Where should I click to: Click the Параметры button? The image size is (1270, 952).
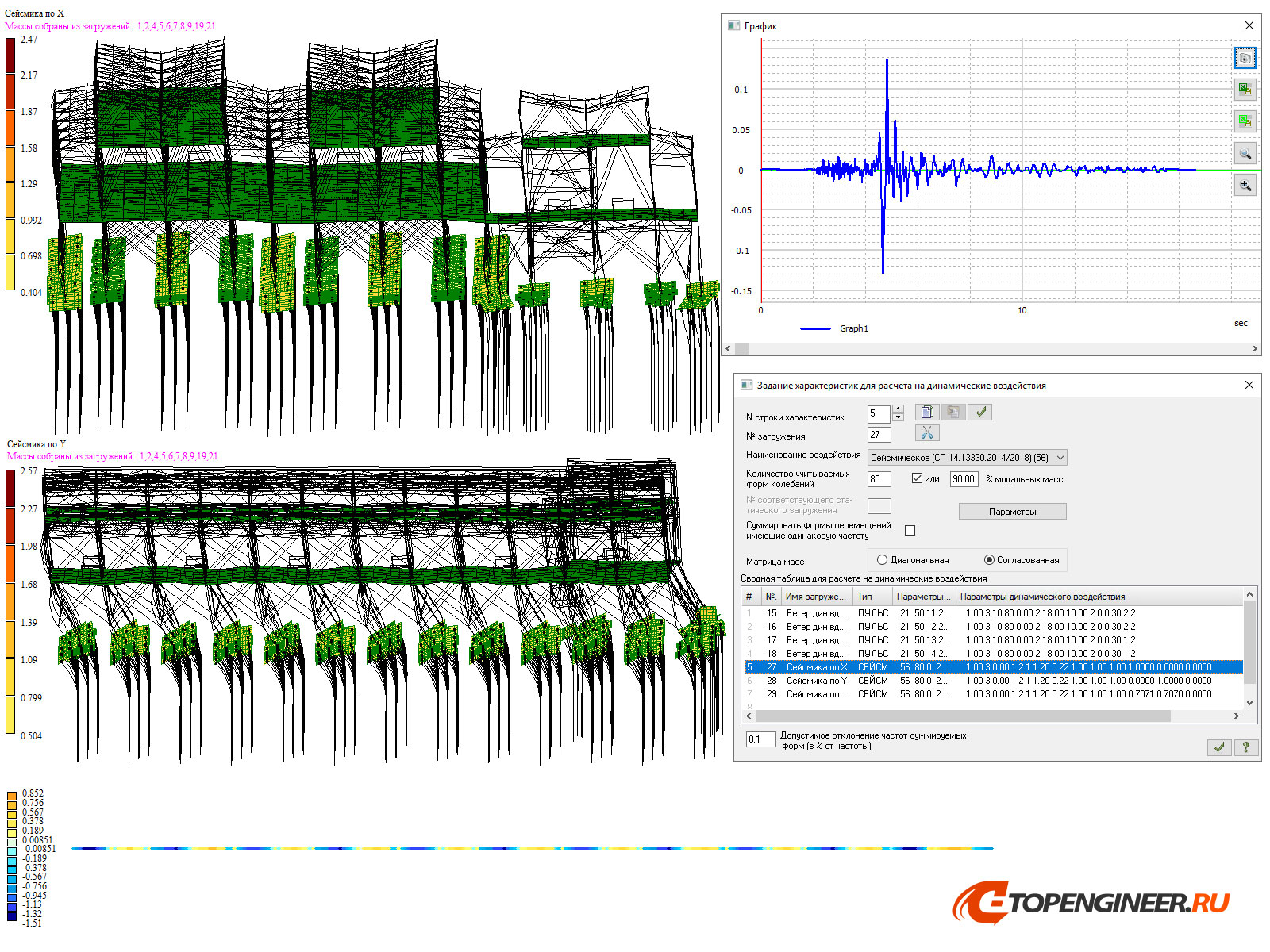1012,512
